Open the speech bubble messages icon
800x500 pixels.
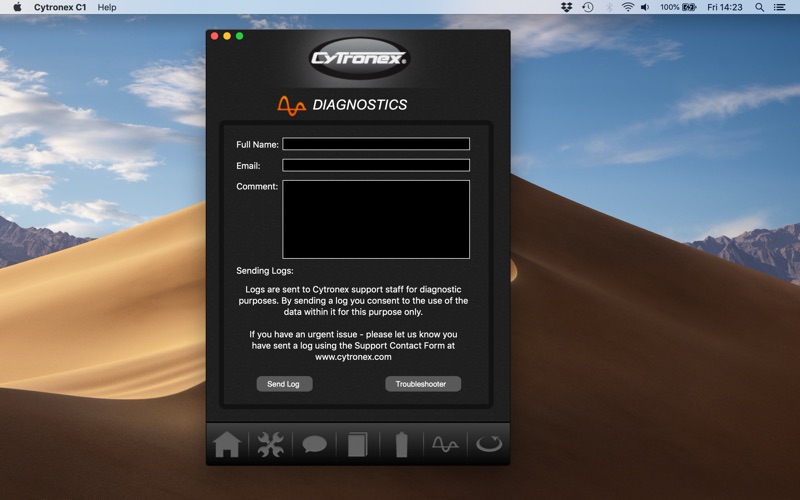314,444
